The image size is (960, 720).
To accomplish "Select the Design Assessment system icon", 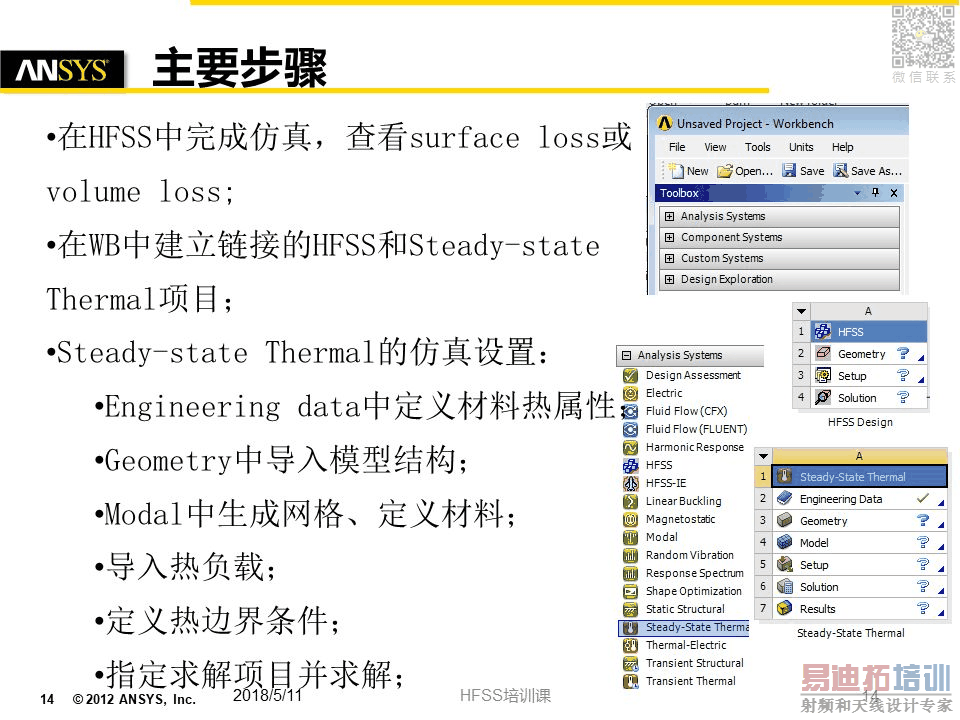I will click(x=630, y=375).
